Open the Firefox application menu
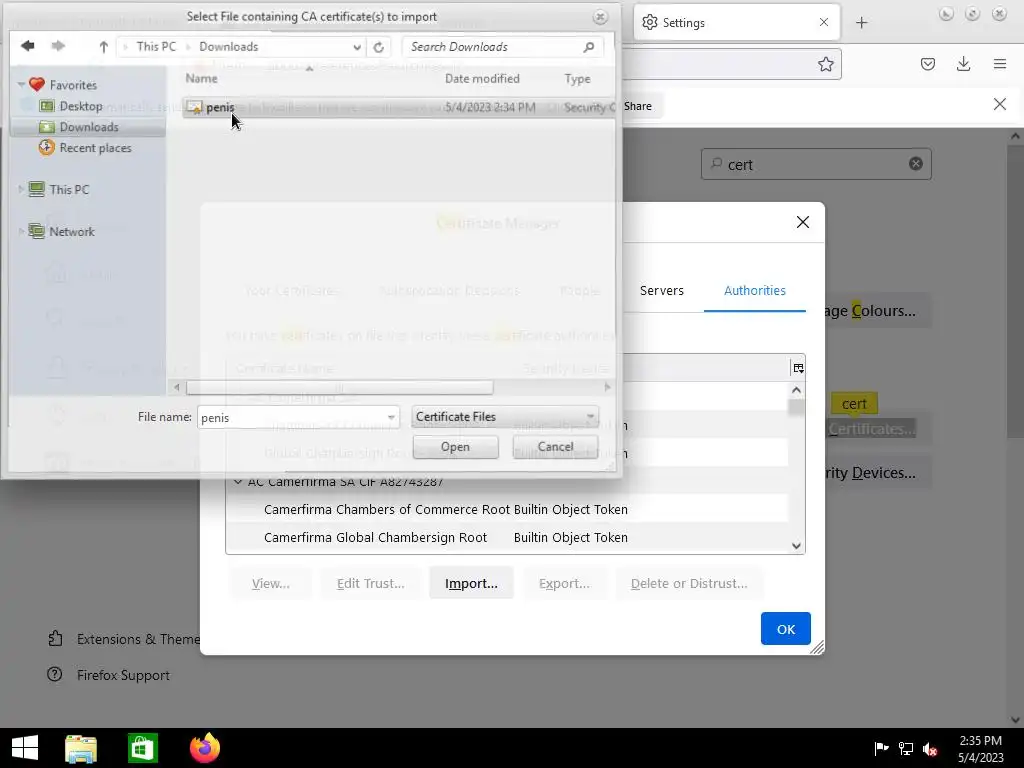This screenshot has height=768, width=1024. click(1000, 64)
